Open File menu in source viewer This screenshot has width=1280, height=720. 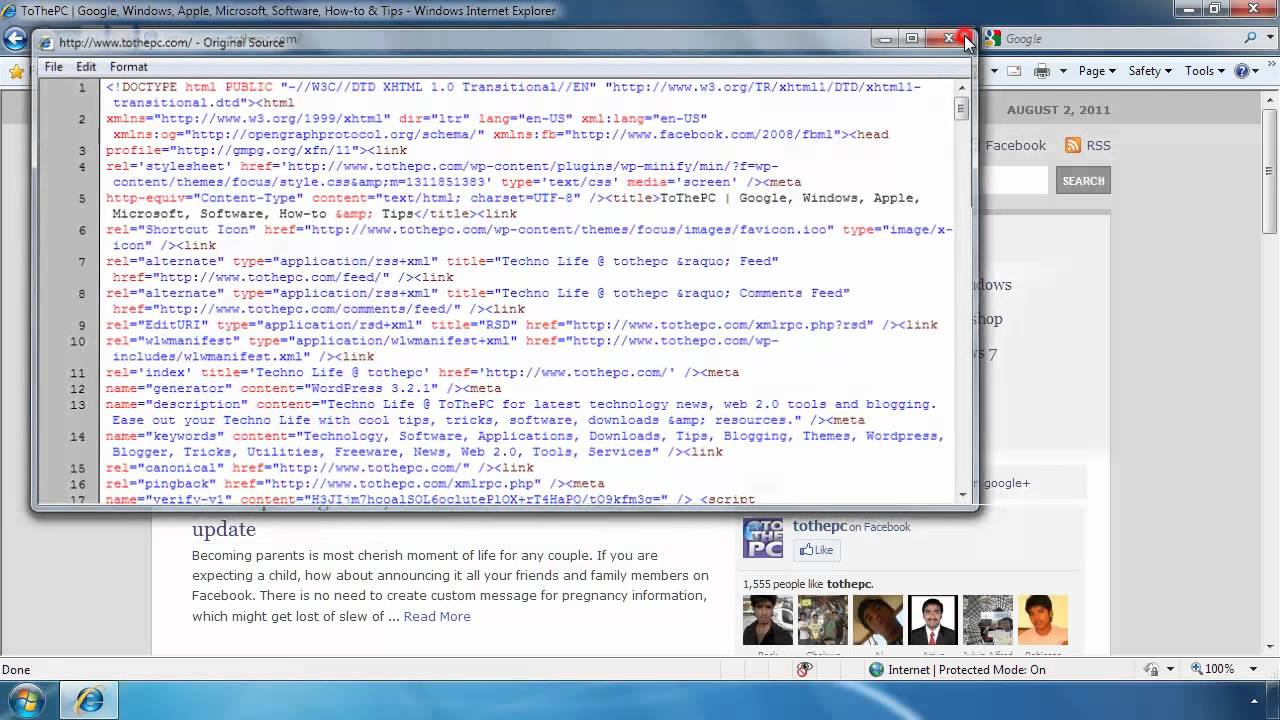(x=54, y=67)
